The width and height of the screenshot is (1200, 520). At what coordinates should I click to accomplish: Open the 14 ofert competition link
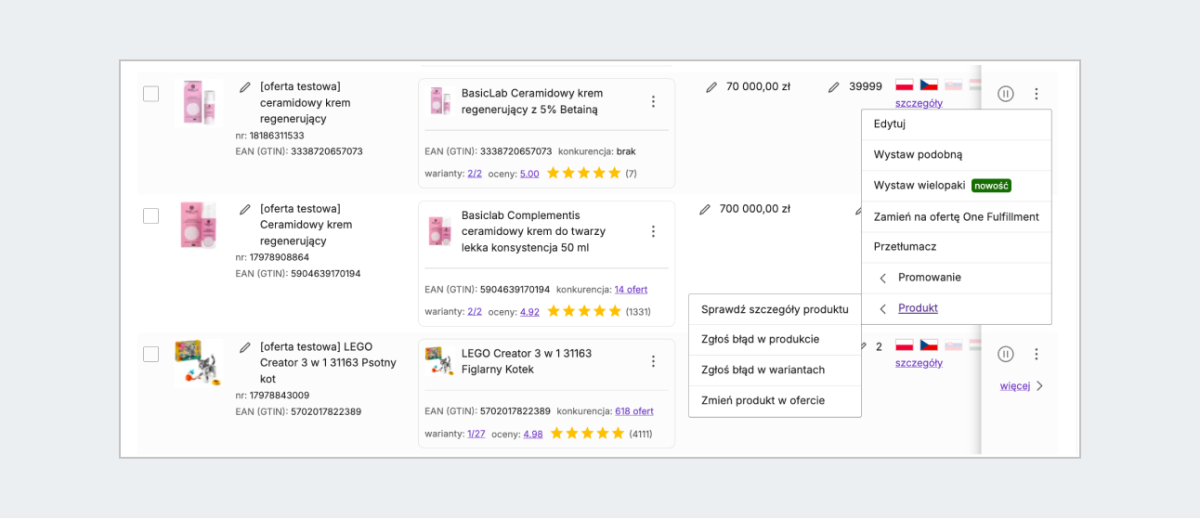coord(631,289)
